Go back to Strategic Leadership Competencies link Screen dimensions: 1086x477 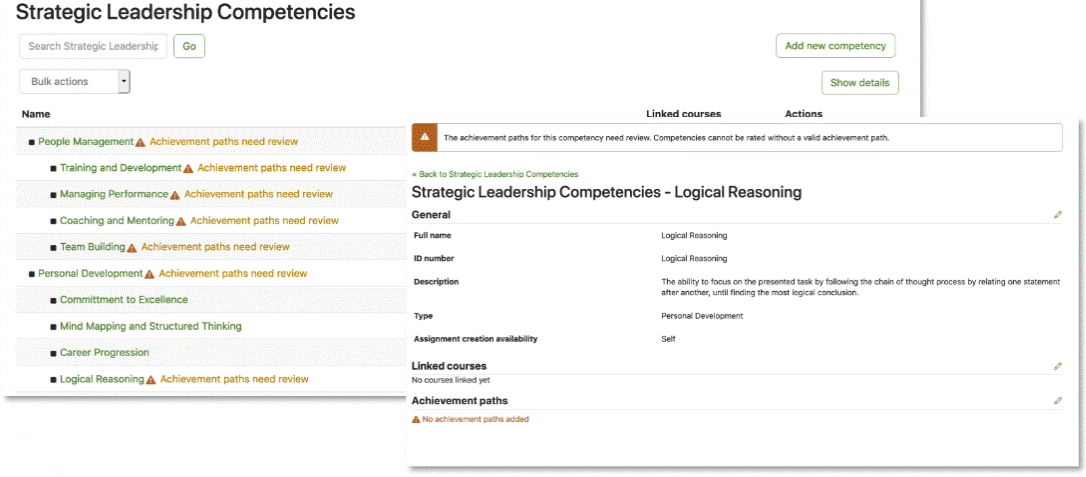[495, 174]
